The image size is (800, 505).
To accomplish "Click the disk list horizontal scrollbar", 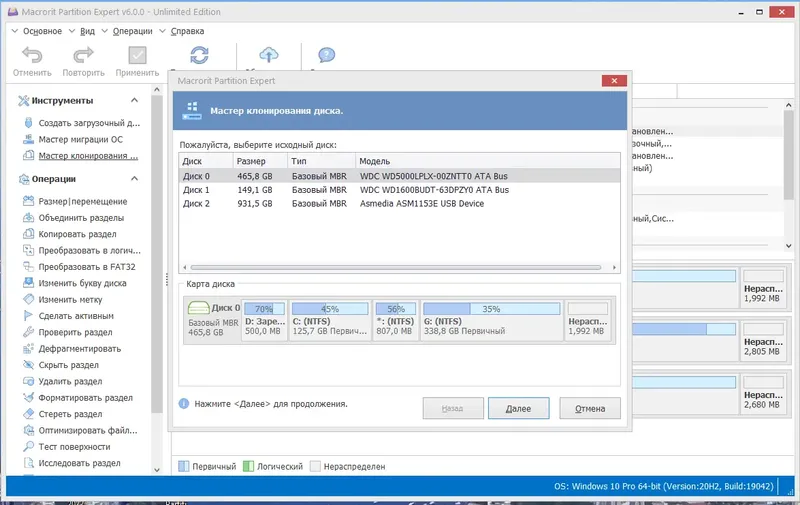I will 395,267.
